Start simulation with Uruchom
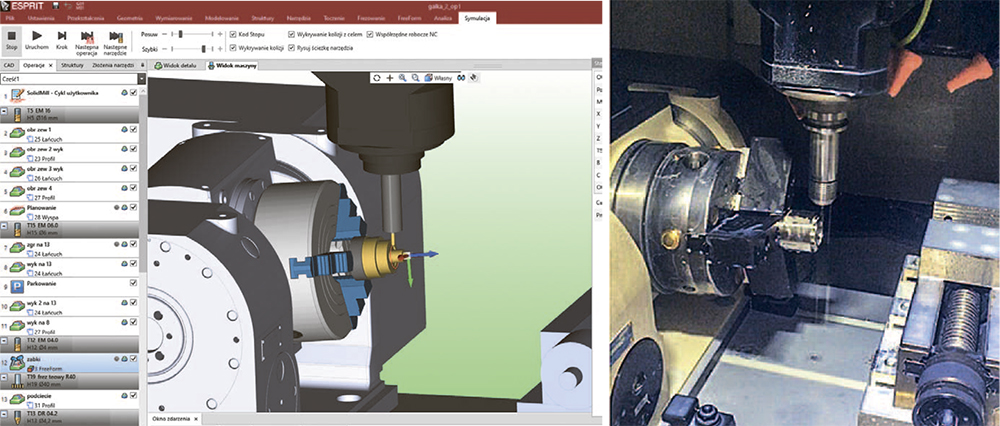Viewport: 1000px width, 426px height. tap(37, 40)
